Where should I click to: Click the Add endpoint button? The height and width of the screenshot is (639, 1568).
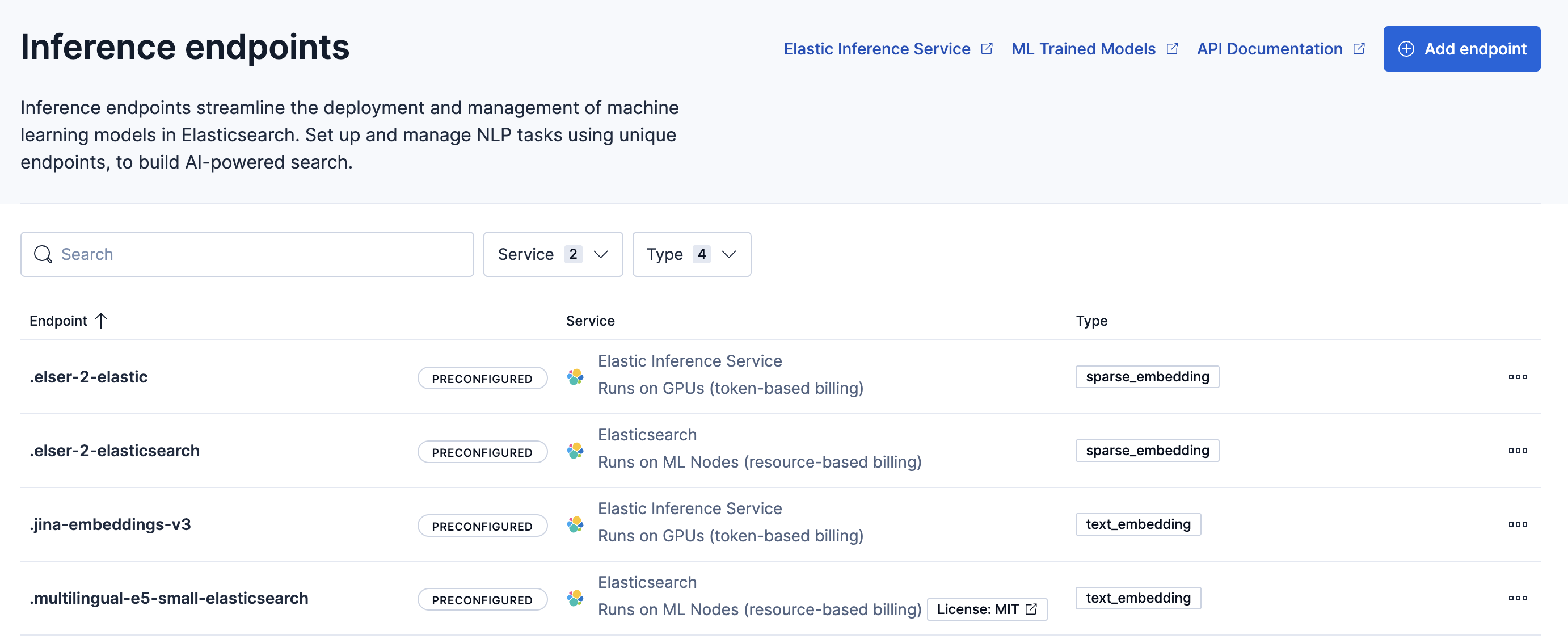(1461, 49)
